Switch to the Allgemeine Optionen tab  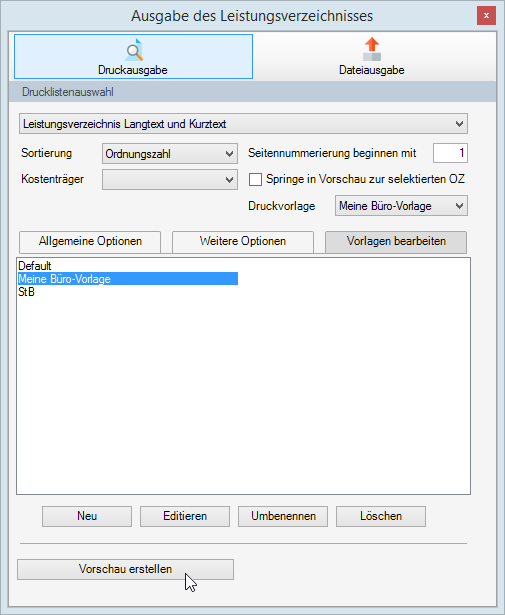click(x=90, y=241)
